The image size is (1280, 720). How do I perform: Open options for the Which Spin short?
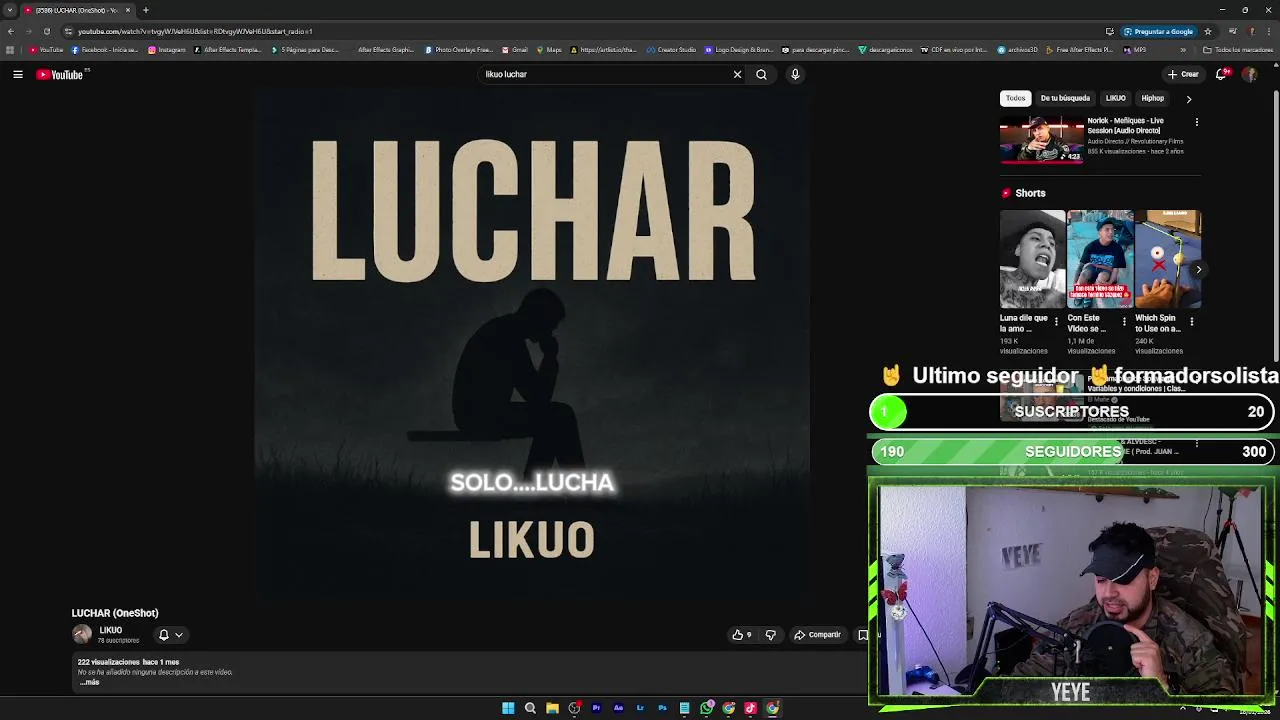coord(1191,322)
